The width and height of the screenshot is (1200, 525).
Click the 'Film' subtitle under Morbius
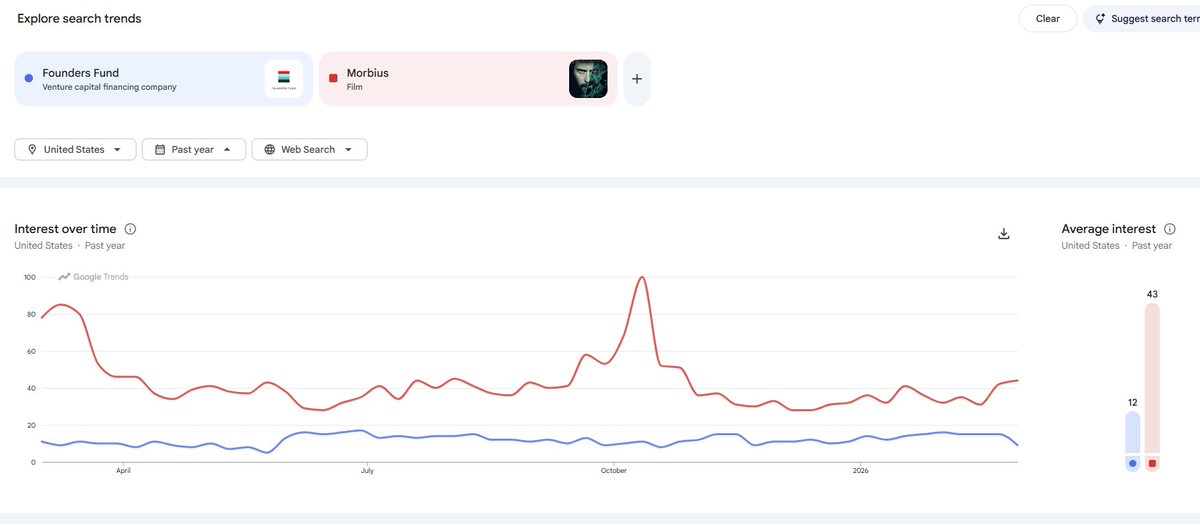355,87
